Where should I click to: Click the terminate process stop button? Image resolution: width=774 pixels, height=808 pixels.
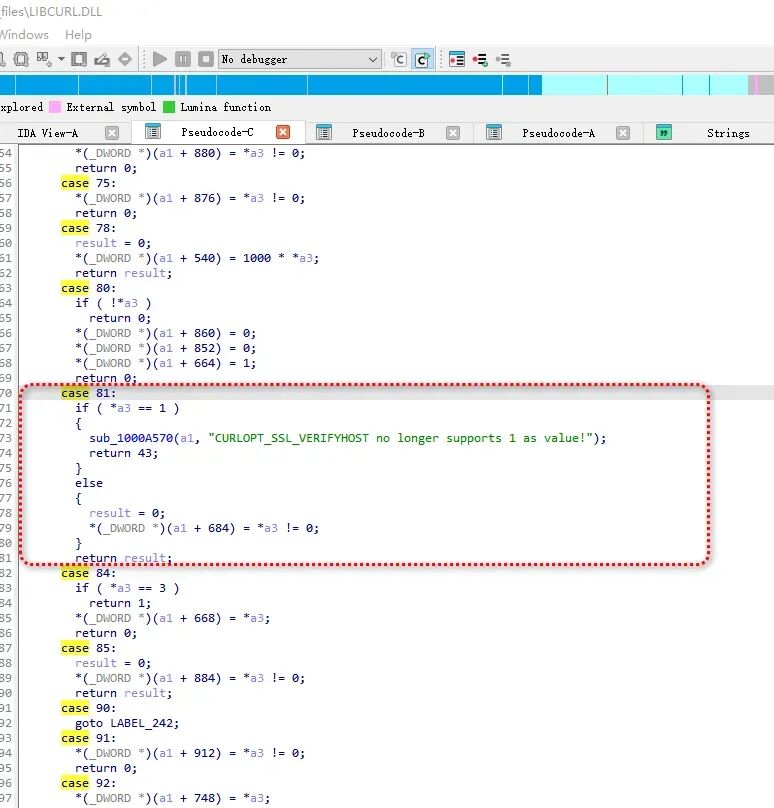click(x=206, y=59)
